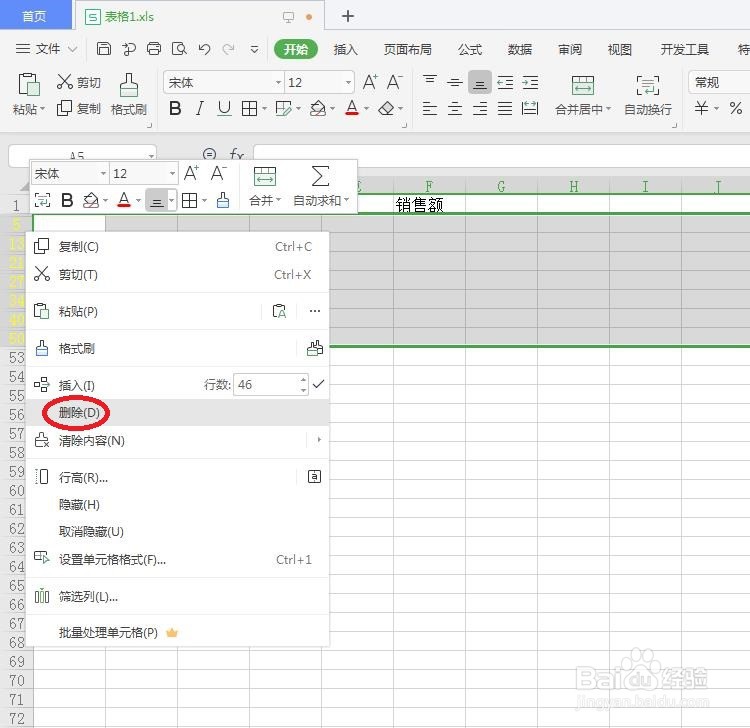Image resolution: width=750 pixels, height=728 pixels.
Task: Decrease font size in ribbon
Action: coord(395,82)
